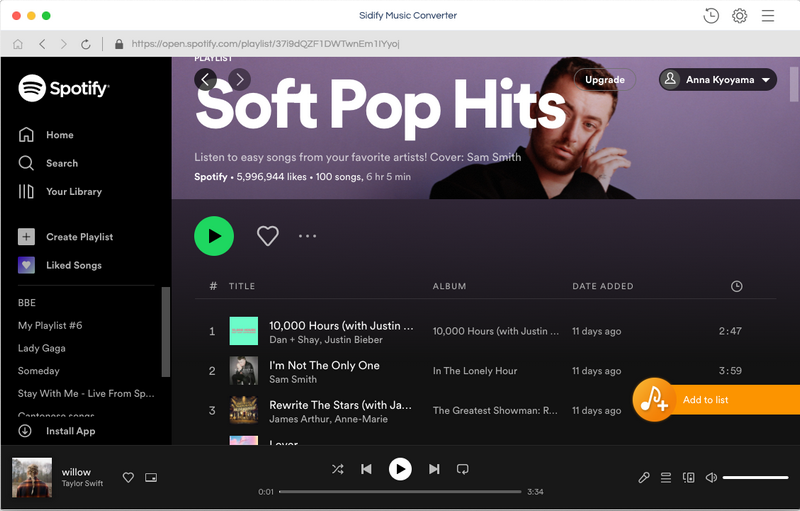Open Stay With Me - Live playlist
The width and height of the screenshot is (800, 511).
[x=86, y=393]
